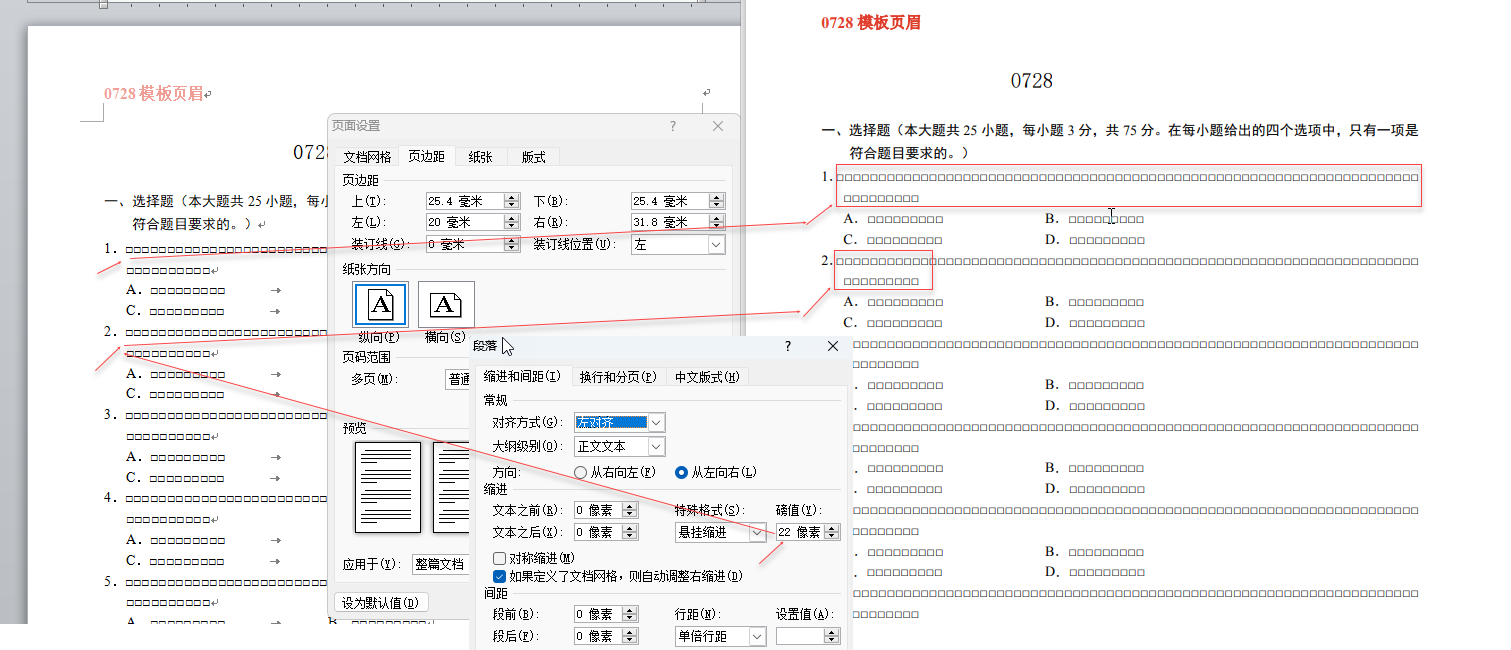This screenshot has height=650, width=1511.
Task: Click the help icon in 段落 dialog
Action: (788, 346)
